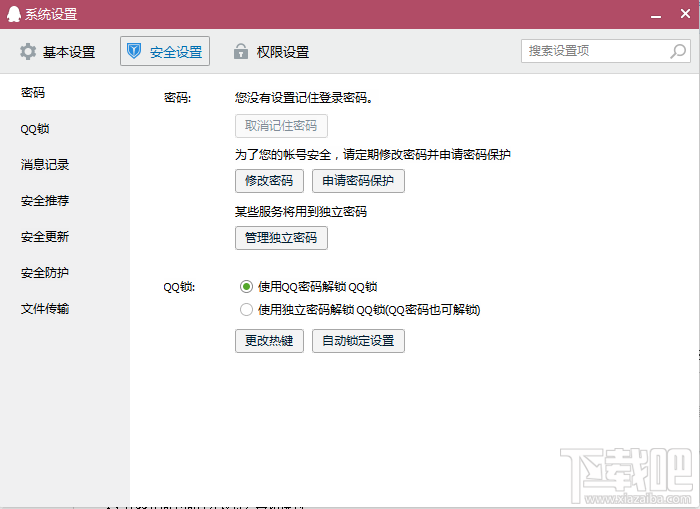Open 安全防护 in the sidebar

65,273
